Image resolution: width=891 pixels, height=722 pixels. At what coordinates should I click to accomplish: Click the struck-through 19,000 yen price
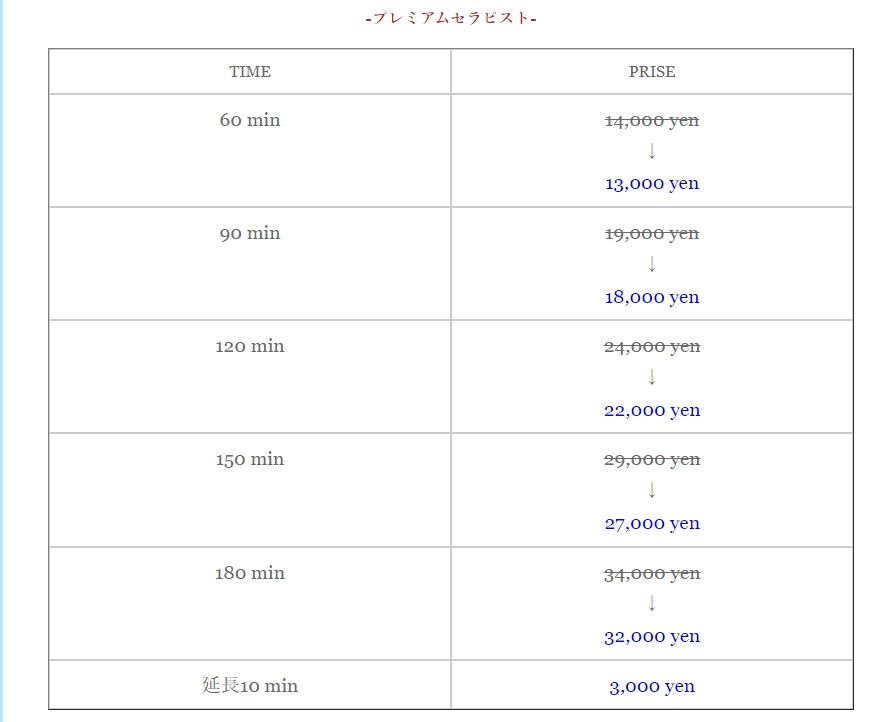(652, 233)
